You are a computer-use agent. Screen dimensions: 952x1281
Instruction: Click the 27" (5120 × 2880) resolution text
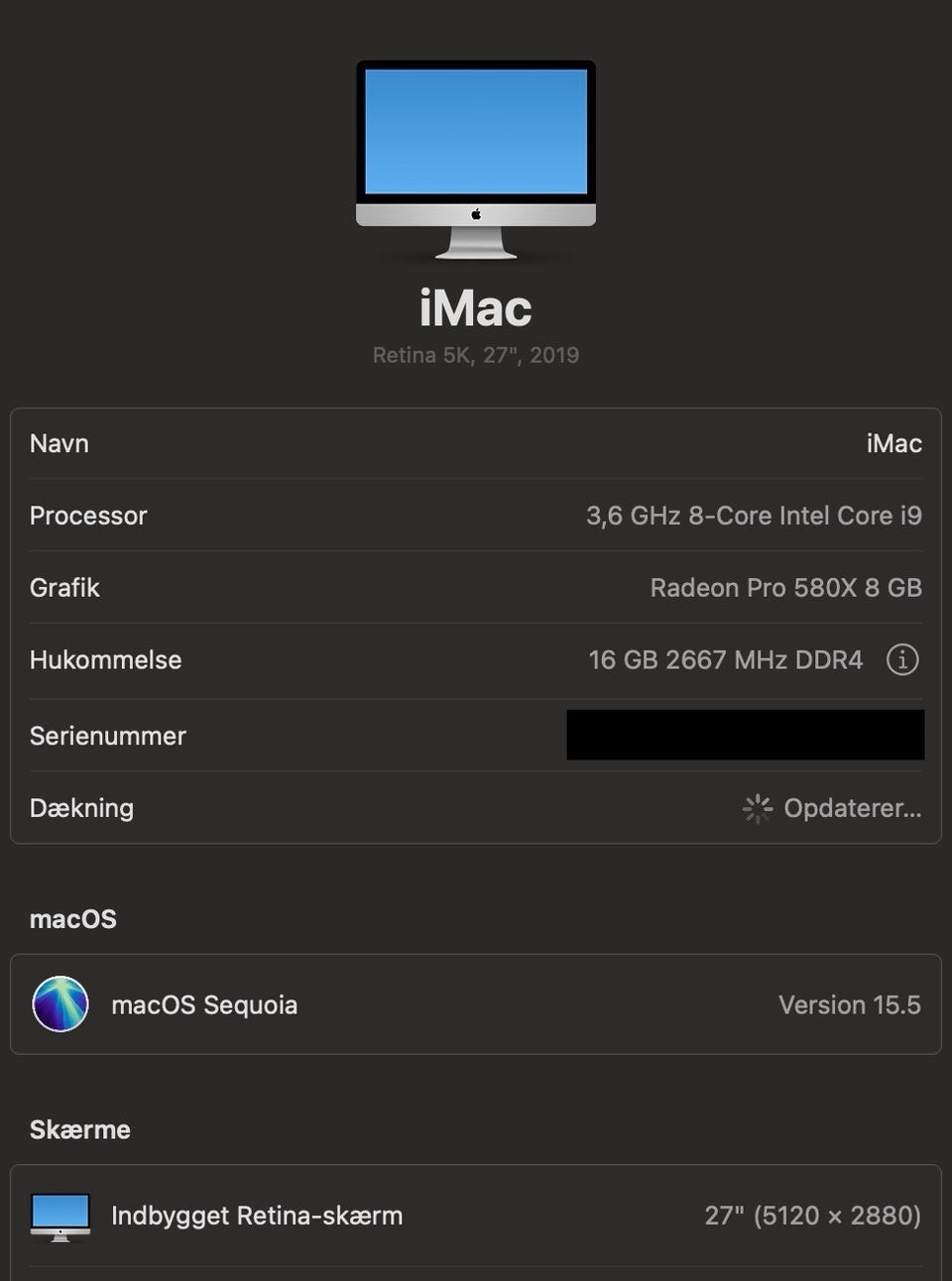click(813, 1216)
